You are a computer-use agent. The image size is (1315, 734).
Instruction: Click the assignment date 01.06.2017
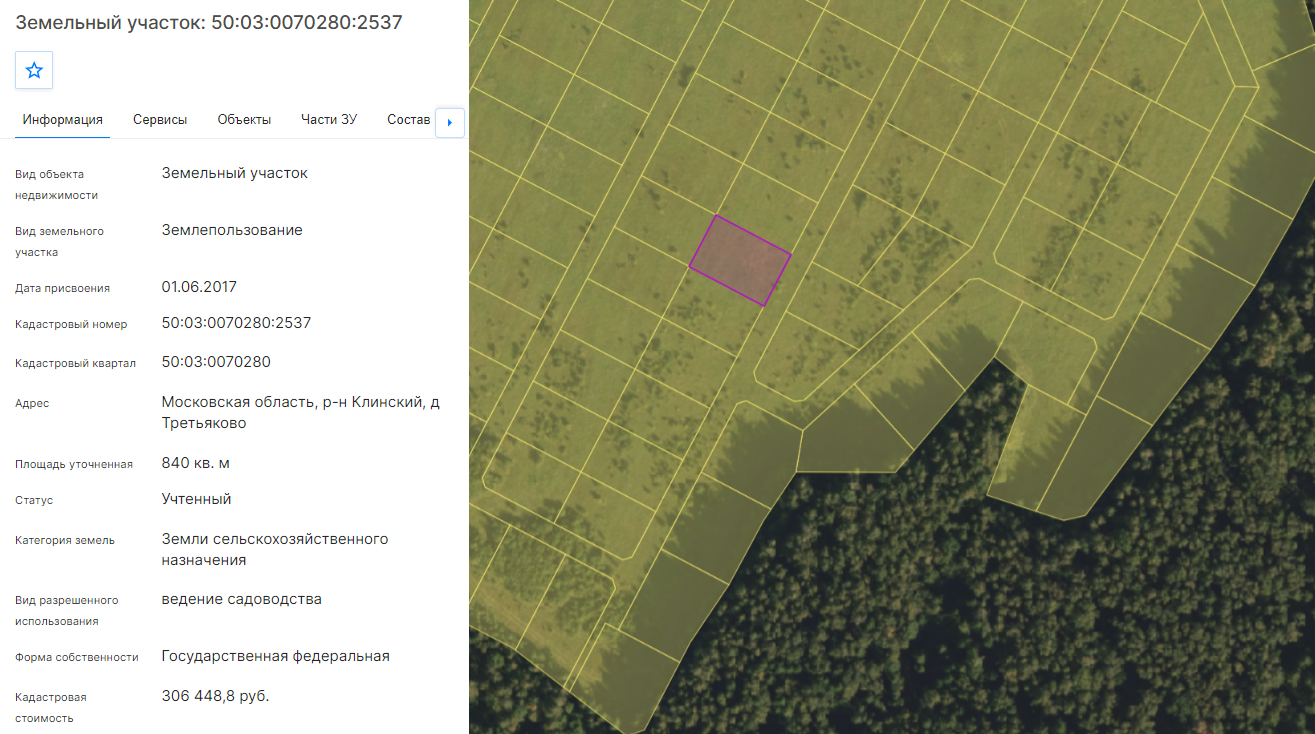click(199, 287)
